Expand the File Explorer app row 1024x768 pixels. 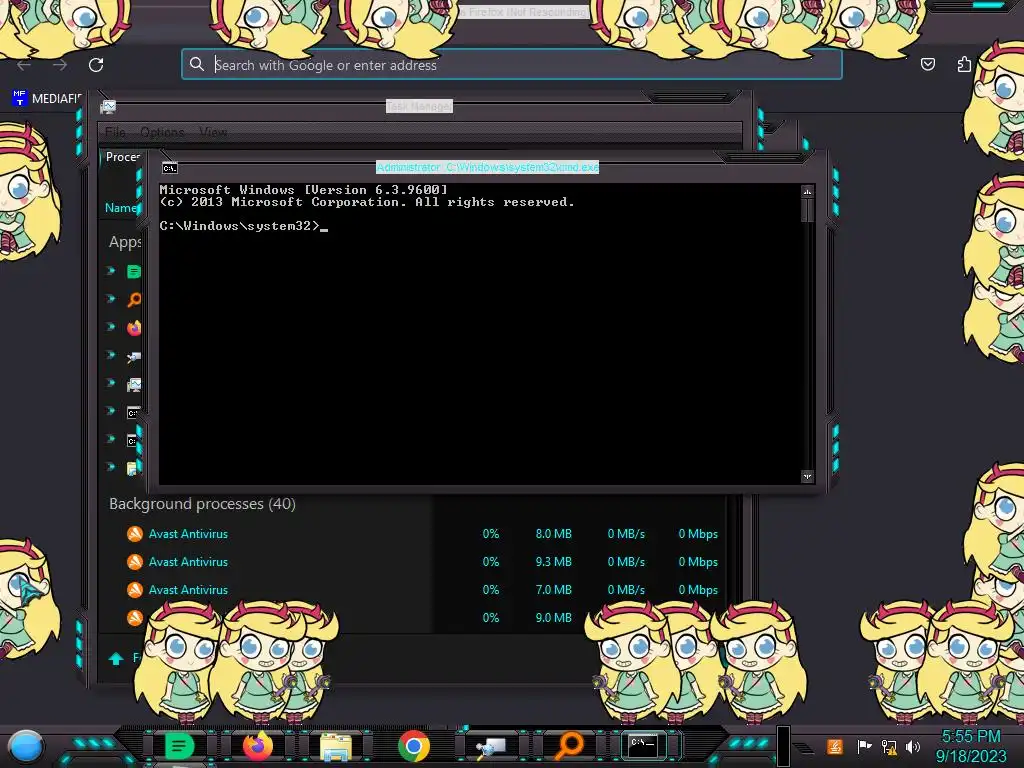(x=111, y=467)
